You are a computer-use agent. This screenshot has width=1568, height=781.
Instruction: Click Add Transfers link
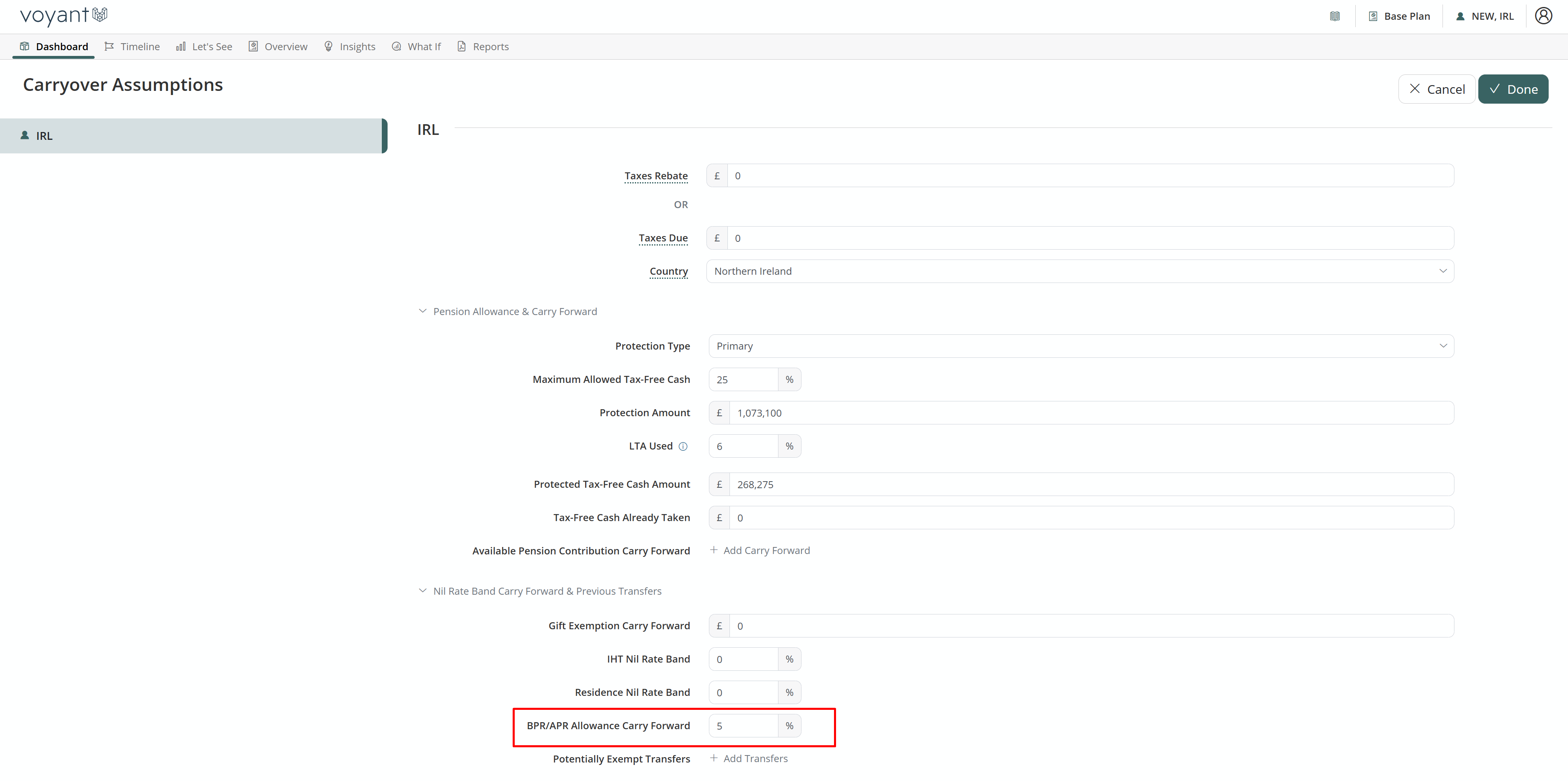[749, 758]
